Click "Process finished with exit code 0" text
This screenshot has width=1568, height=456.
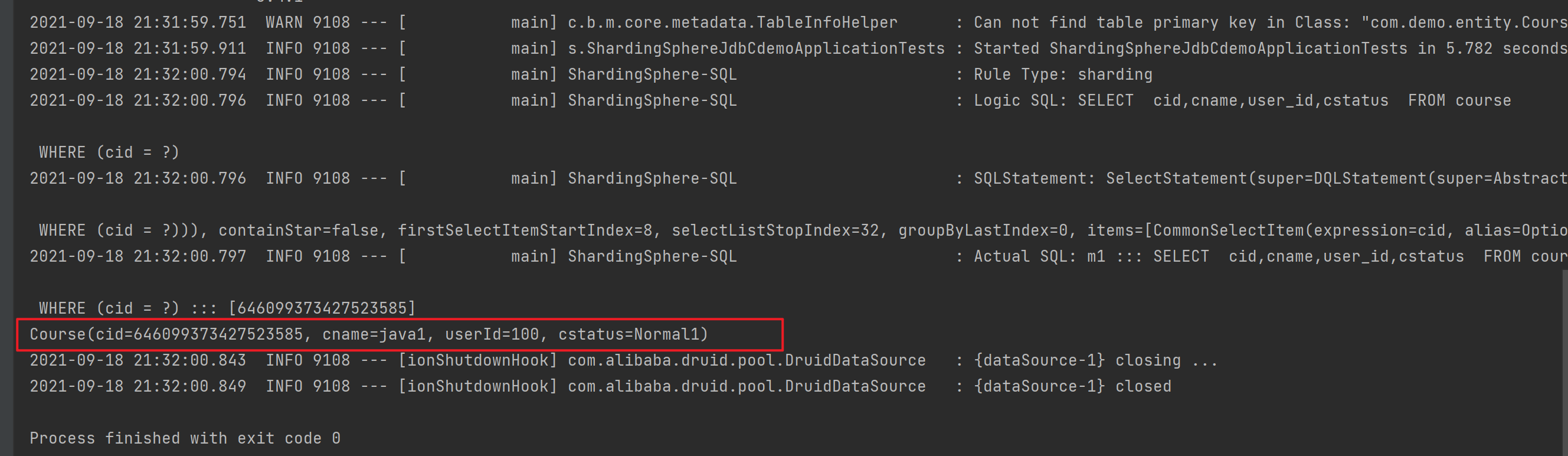click(x=185, y=438)
